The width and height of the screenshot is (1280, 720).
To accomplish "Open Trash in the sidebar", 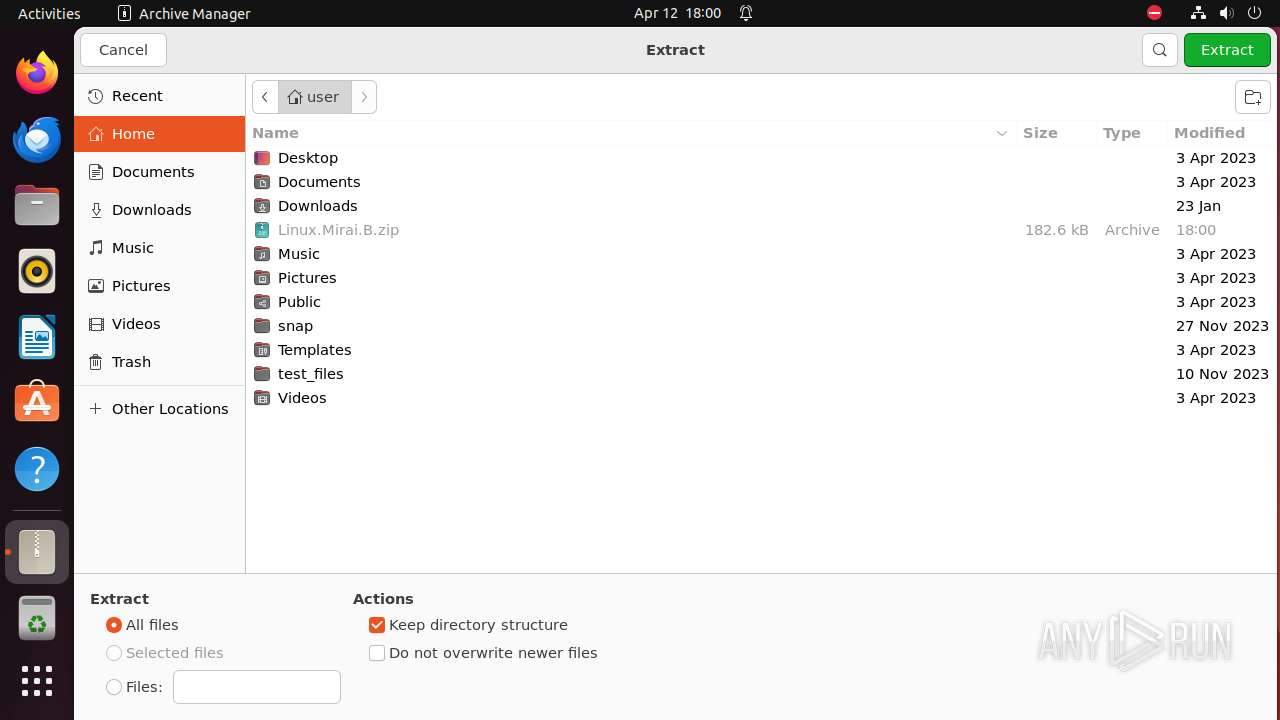I will pos(160,362).
